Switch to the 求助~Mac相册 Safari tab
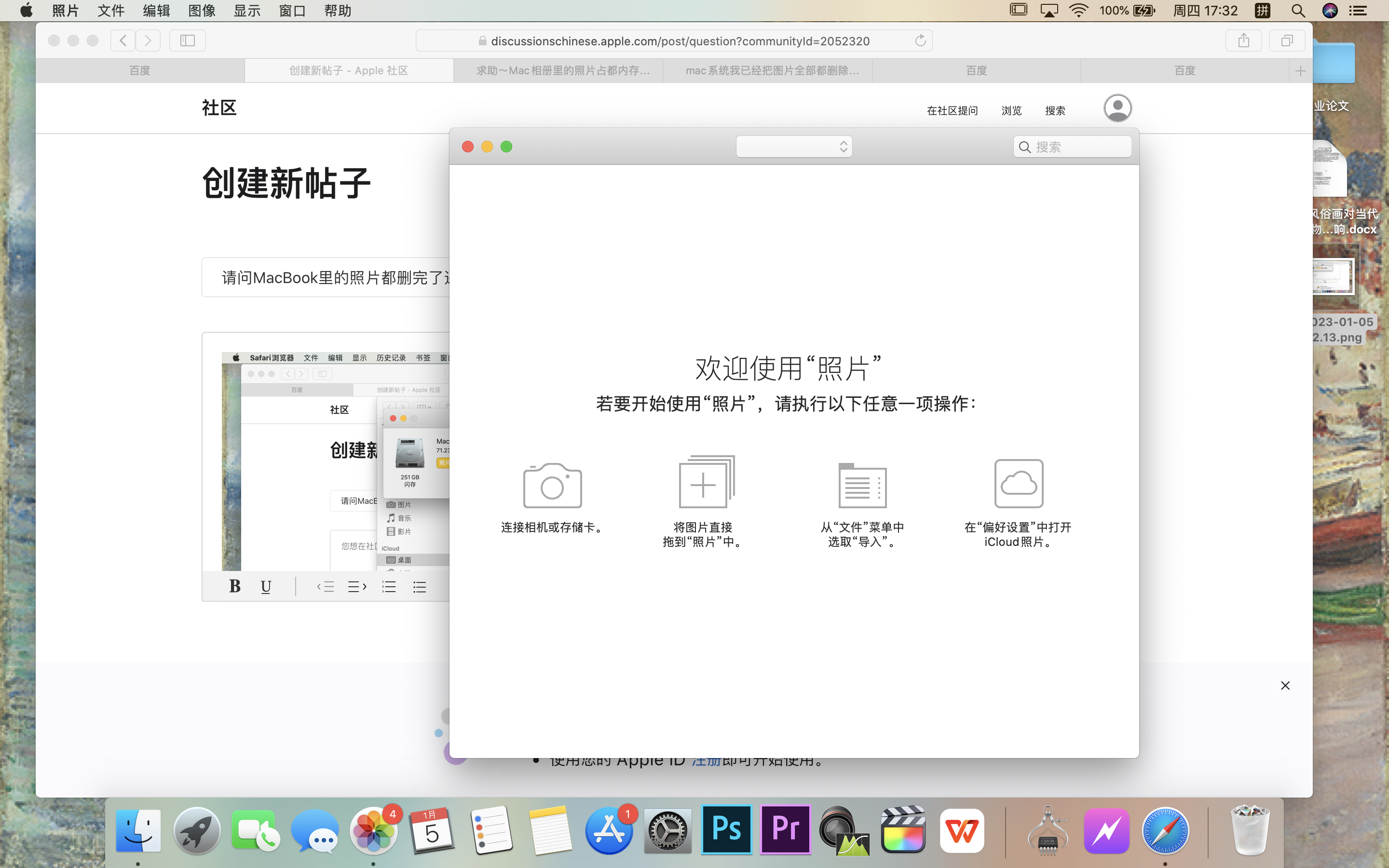The image size is (1389, 868). [x=562, y=70]
